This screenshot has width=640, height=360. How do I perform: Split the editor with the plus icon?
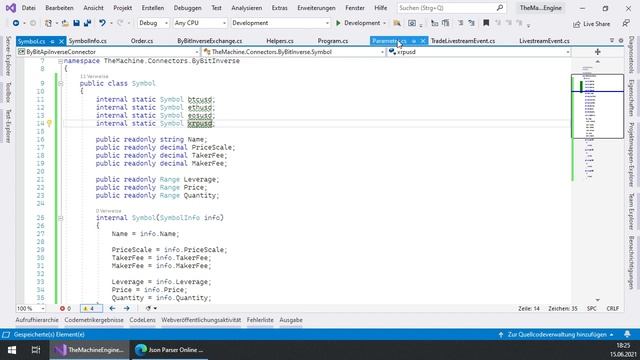598,52
